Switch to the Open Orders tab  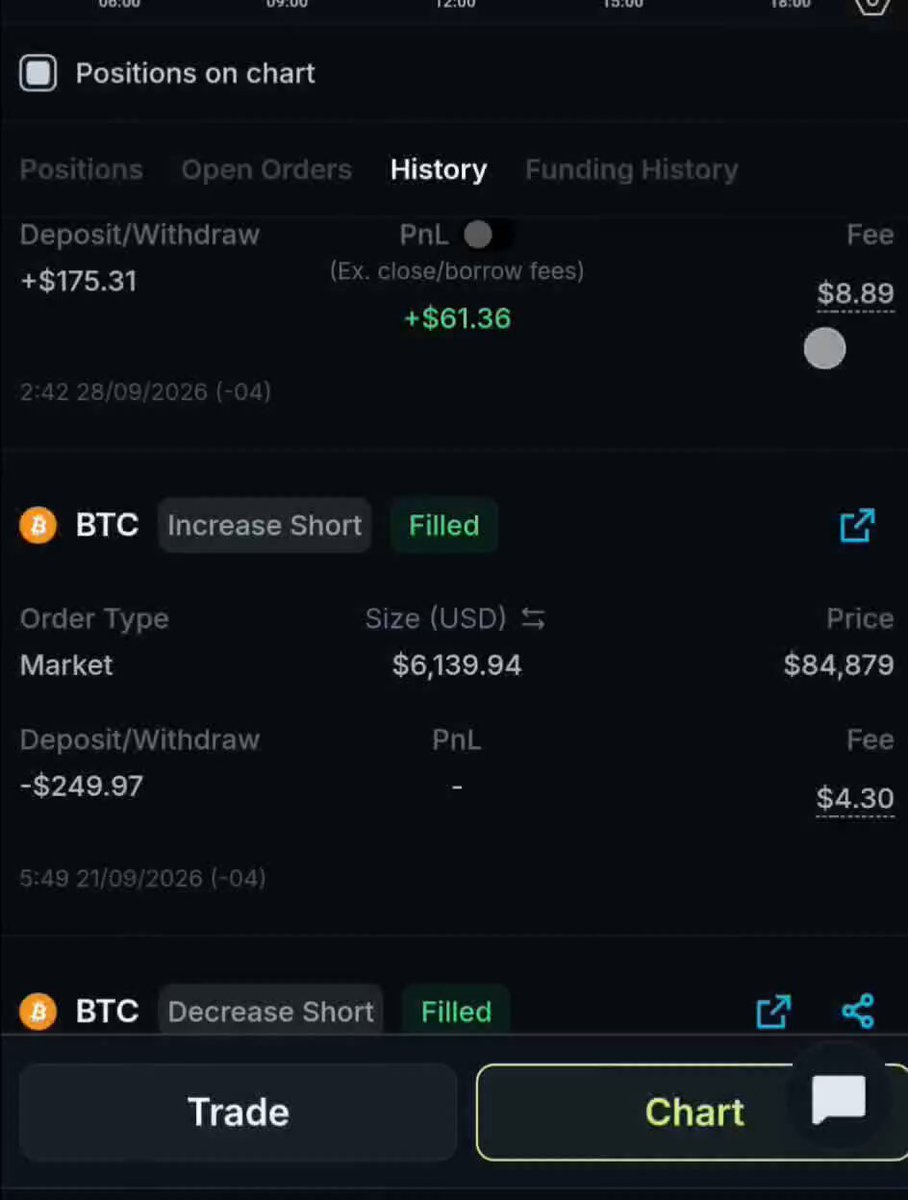pos(266,169)
